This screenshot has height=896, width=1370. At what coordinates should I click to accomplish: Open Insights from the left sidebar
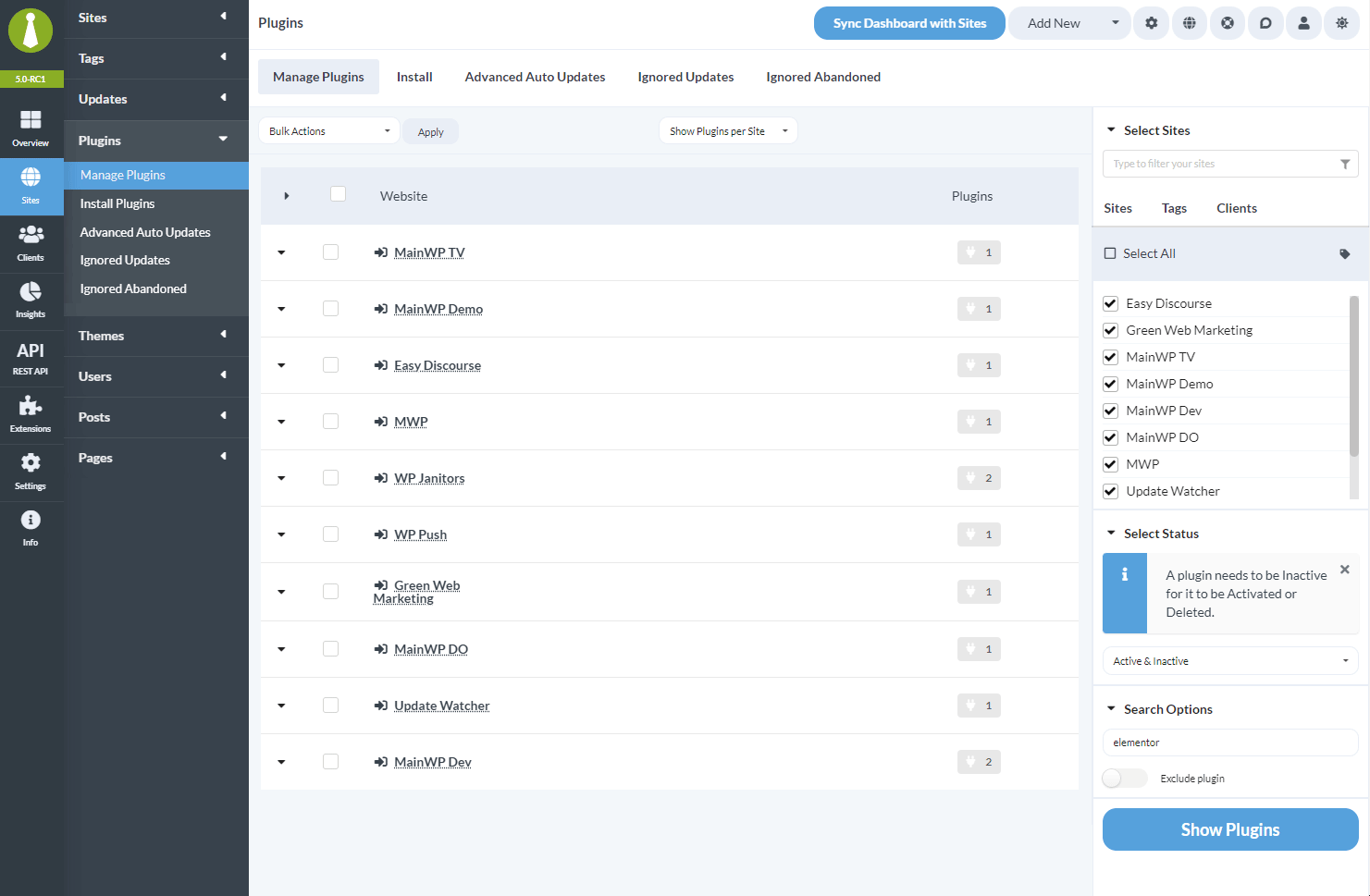pyautogui.click(x=31, y=296)
